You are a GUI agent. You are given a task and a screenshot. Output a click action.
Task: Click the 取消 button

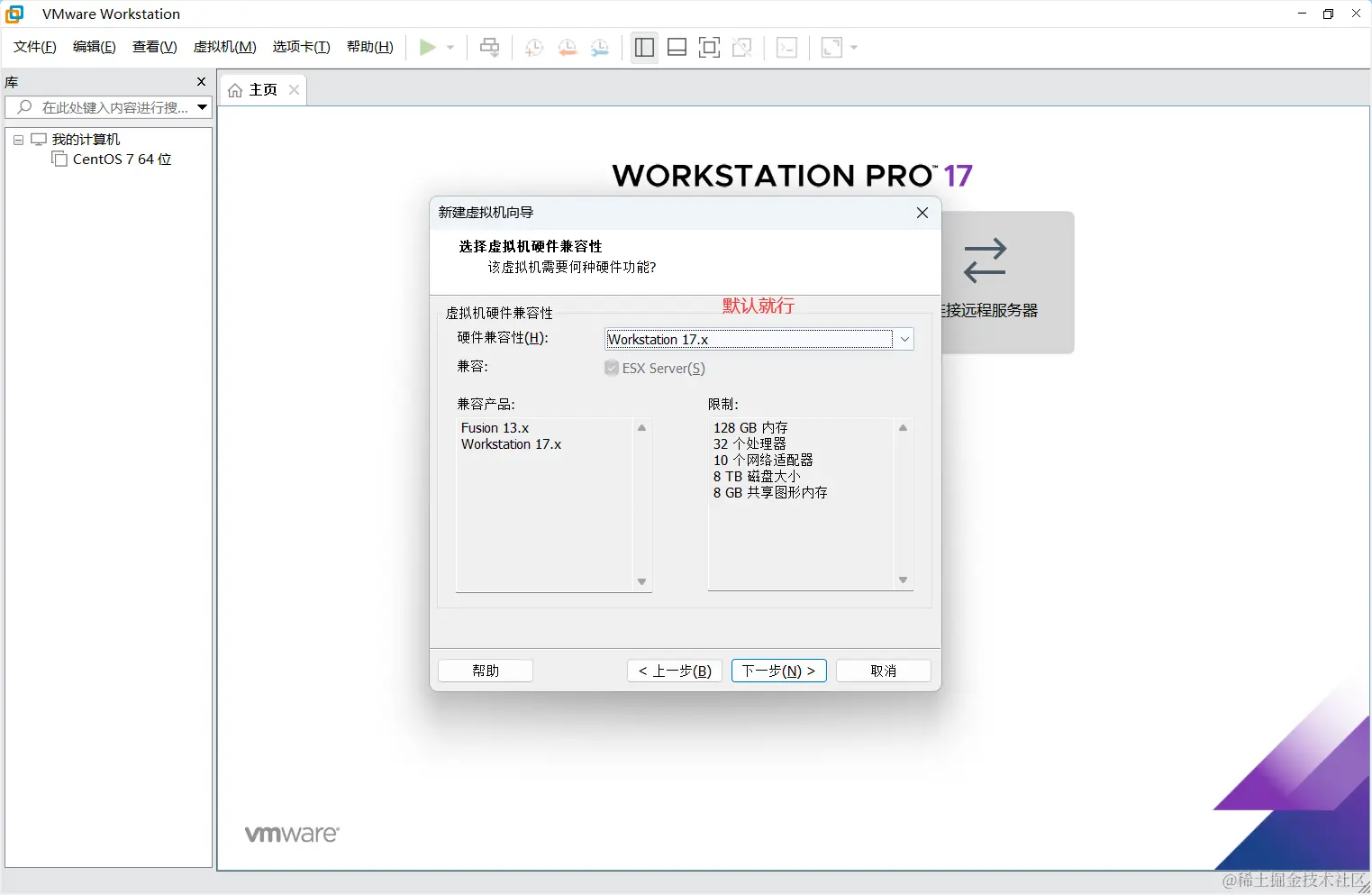tap(884, 671)
